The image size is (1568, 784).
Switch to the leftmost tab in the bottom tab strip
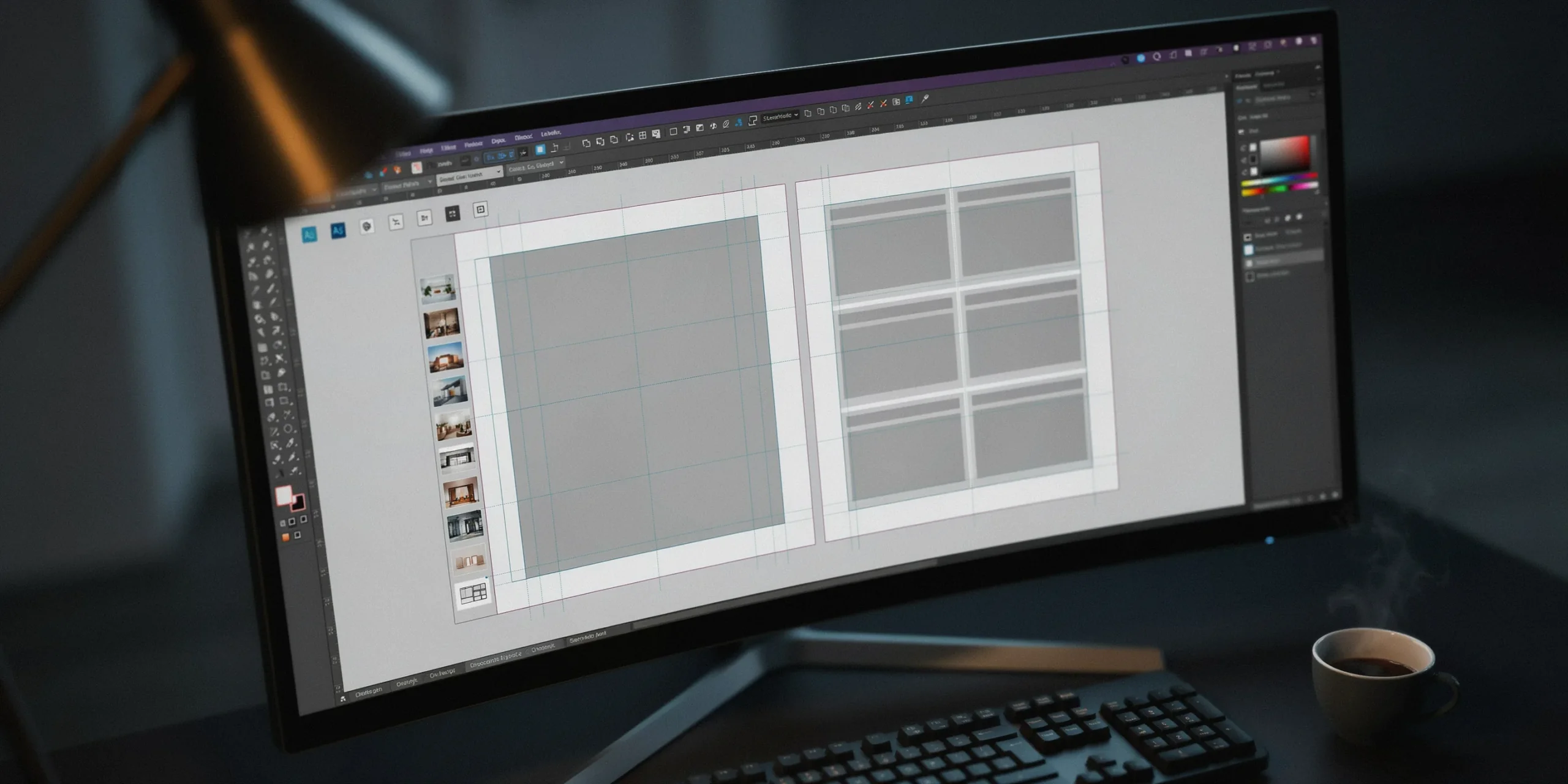tap(369, 692)
